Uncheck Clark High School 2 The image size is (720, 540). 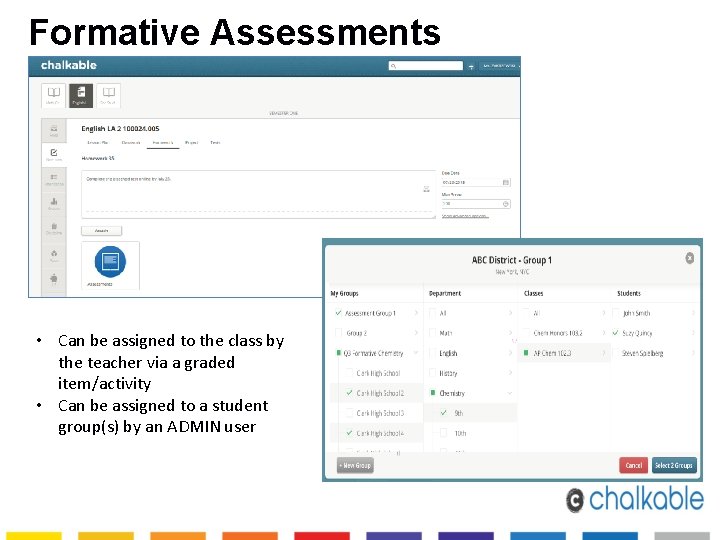click(349, 393)
